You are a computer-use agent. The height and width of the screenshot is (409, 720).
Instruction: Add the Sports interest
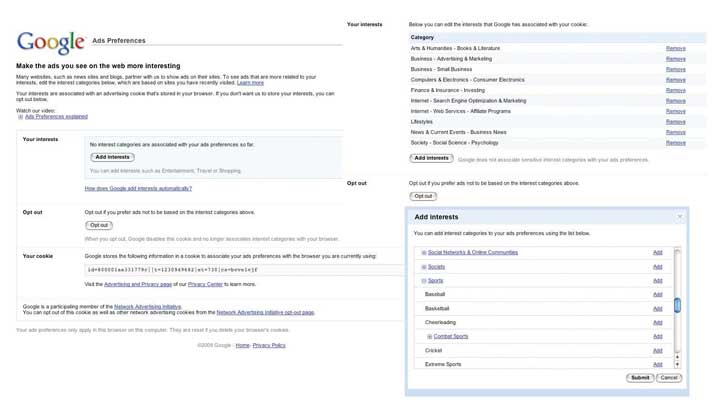click(x=658, y=281)
